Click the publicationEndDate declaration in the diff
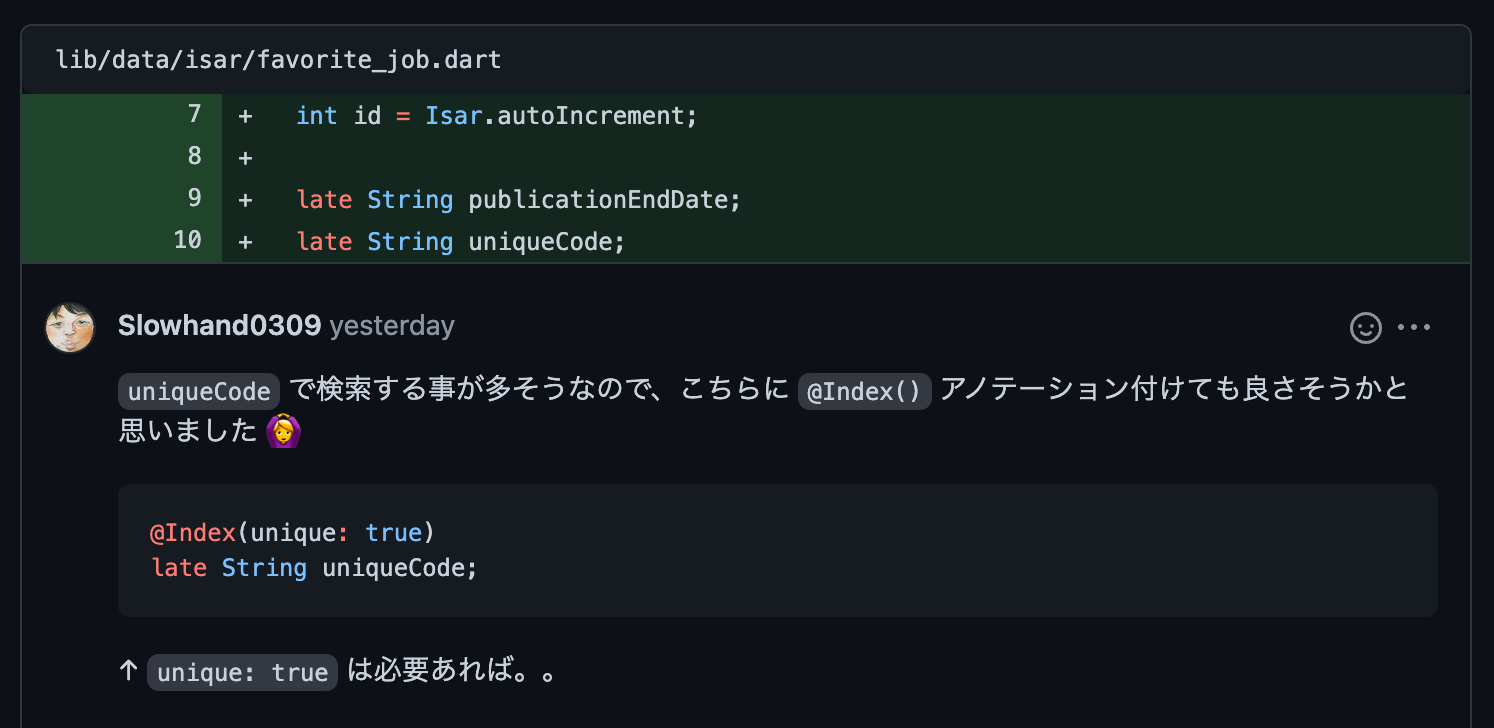The image size is (1494, 728). tap(518, 200)
